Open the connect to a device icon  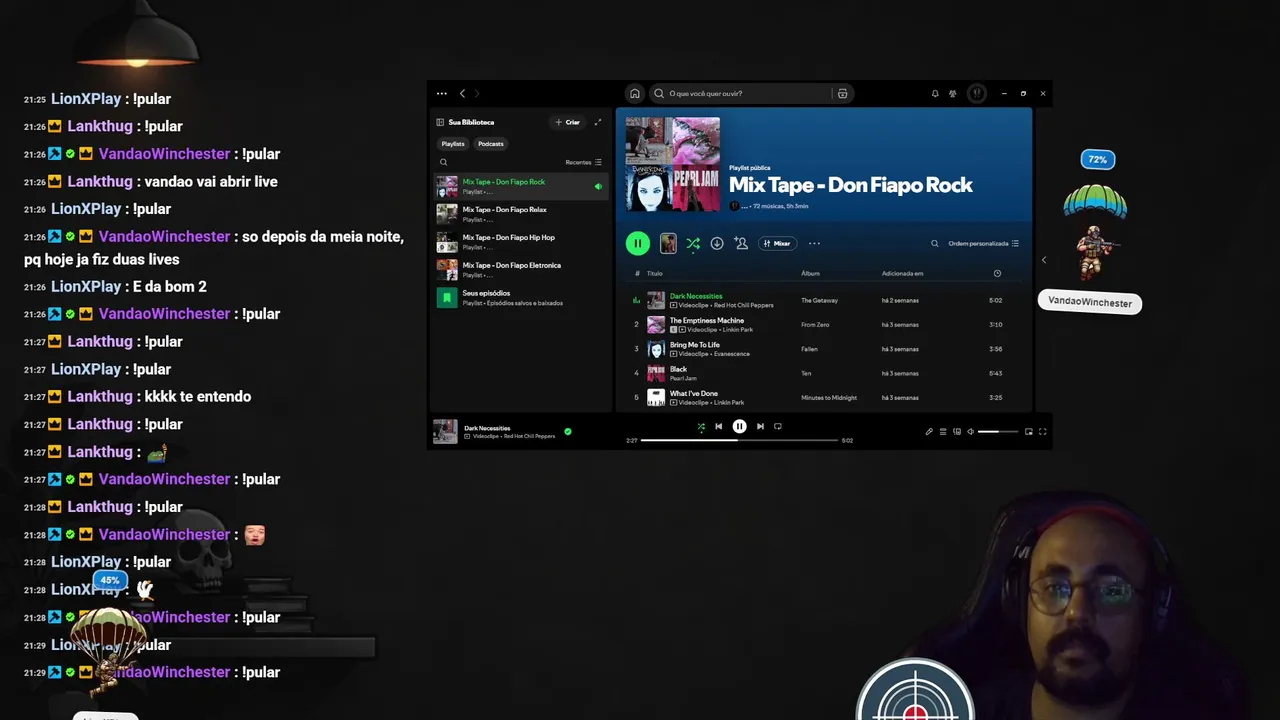(957, 431)
